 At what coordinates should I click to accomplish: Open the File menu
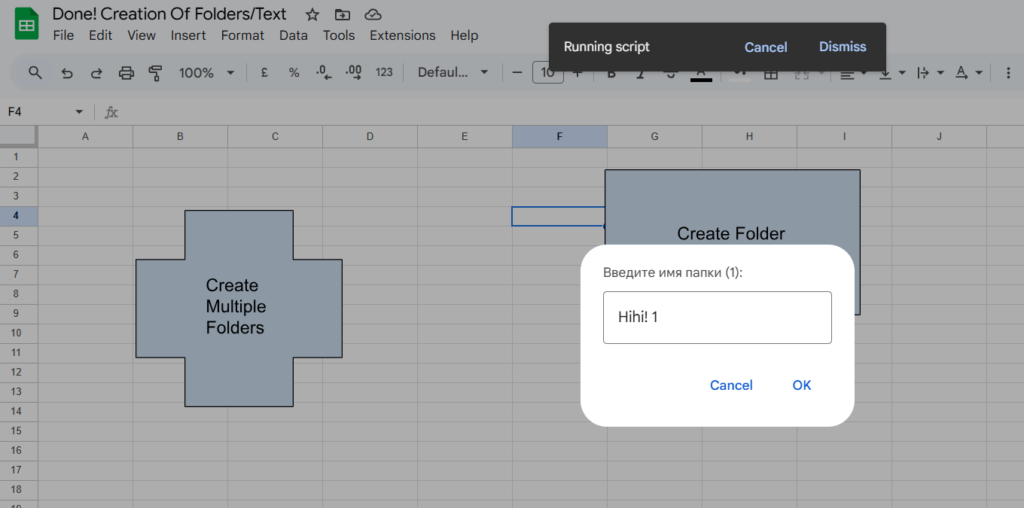click(x=63, y=35)
